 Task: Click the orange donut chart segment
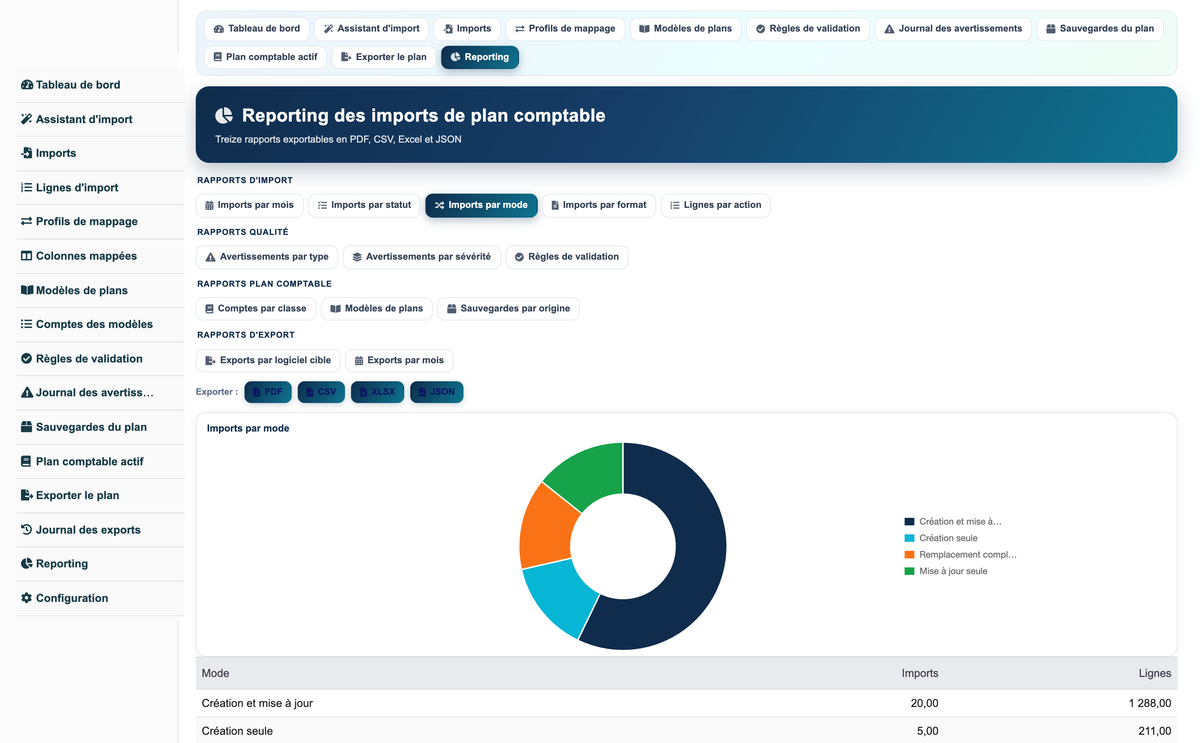[x=548, y=526]
